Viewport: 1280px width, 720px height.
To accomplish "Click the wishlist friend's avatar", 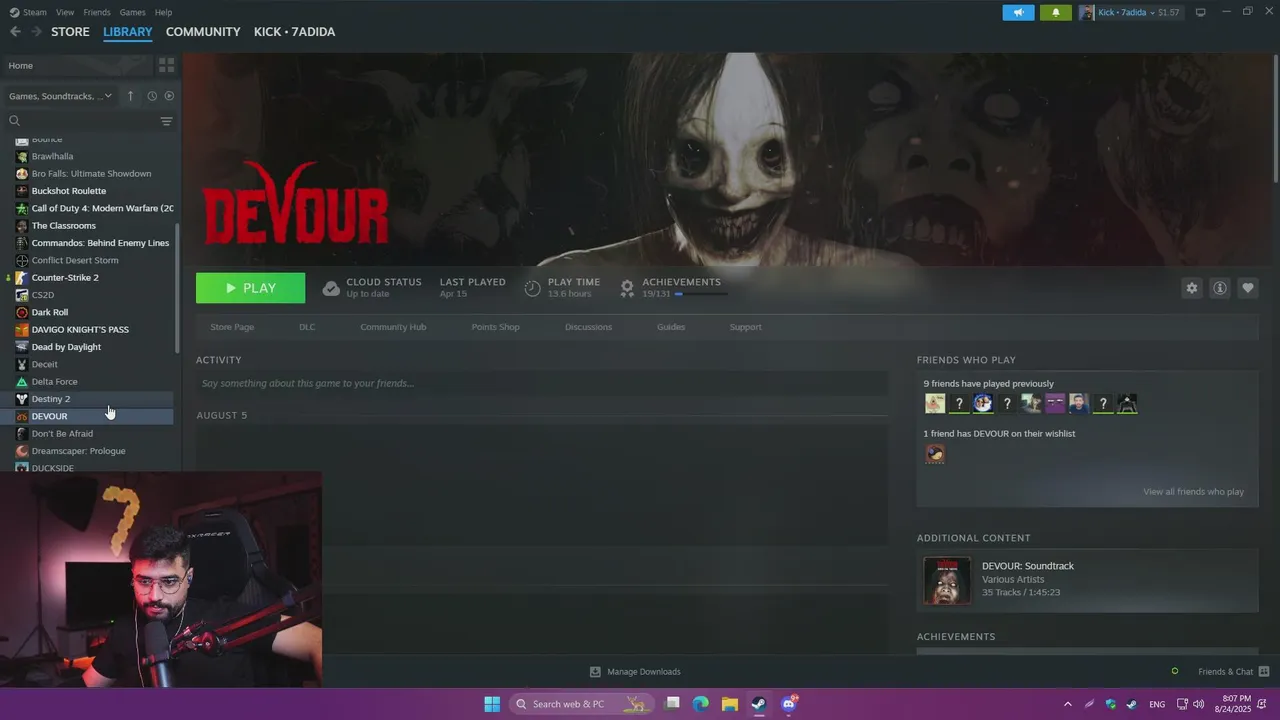I will click(935, 454).
